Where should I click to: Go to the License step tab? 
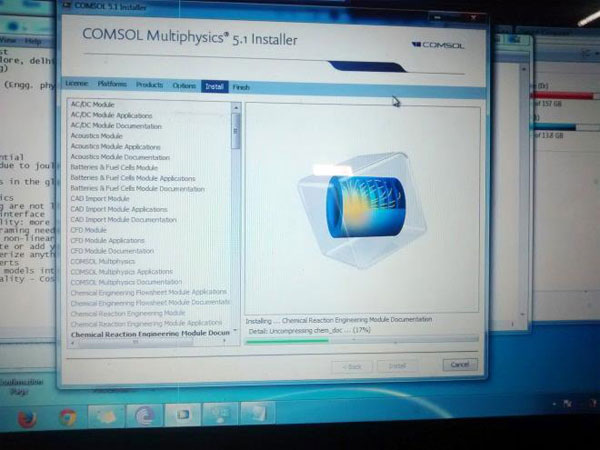point(77,83)
